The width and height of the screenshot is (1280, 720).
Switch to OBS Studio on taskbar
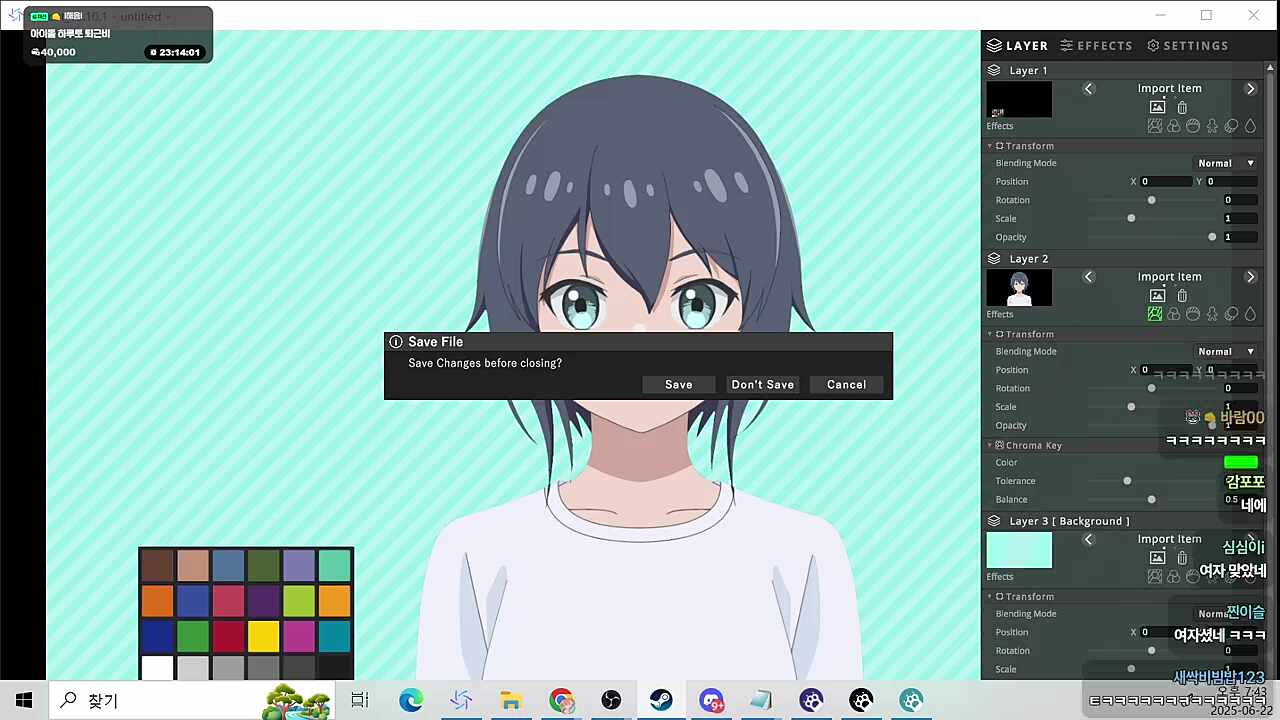point(611,701)
